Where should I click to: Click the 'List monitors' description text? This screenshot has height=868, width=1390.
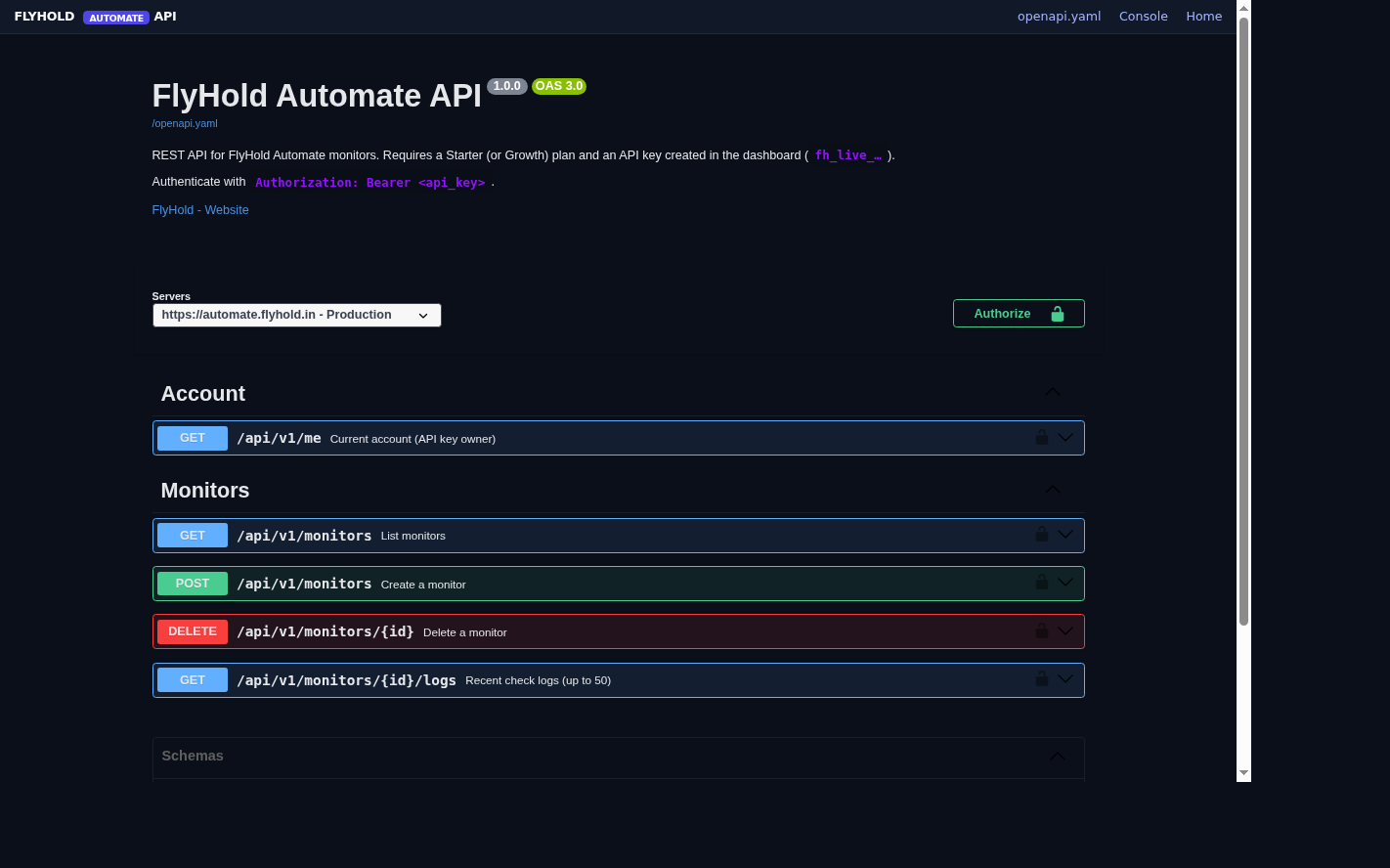coord(413,536)
